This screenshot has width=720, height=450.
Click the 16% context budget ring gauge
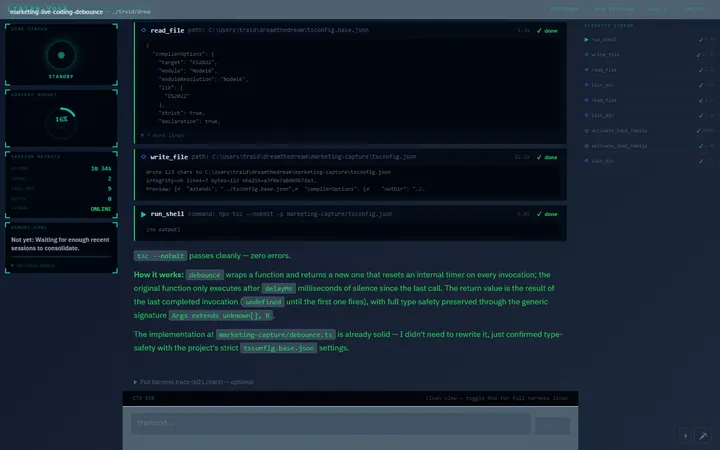pyautogui.click(x=61, y=122)
